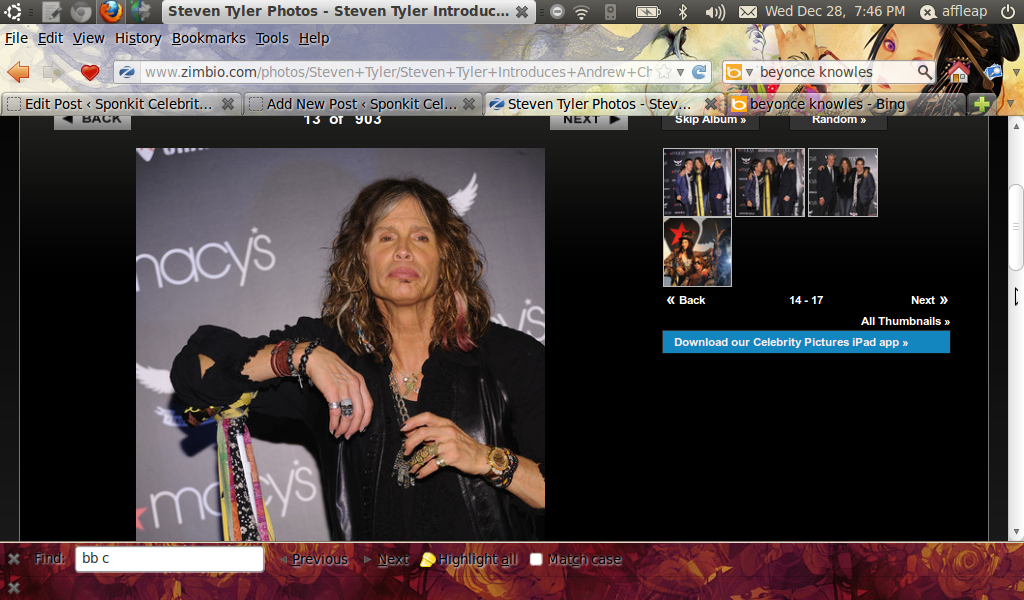Reload the current page

699,72
